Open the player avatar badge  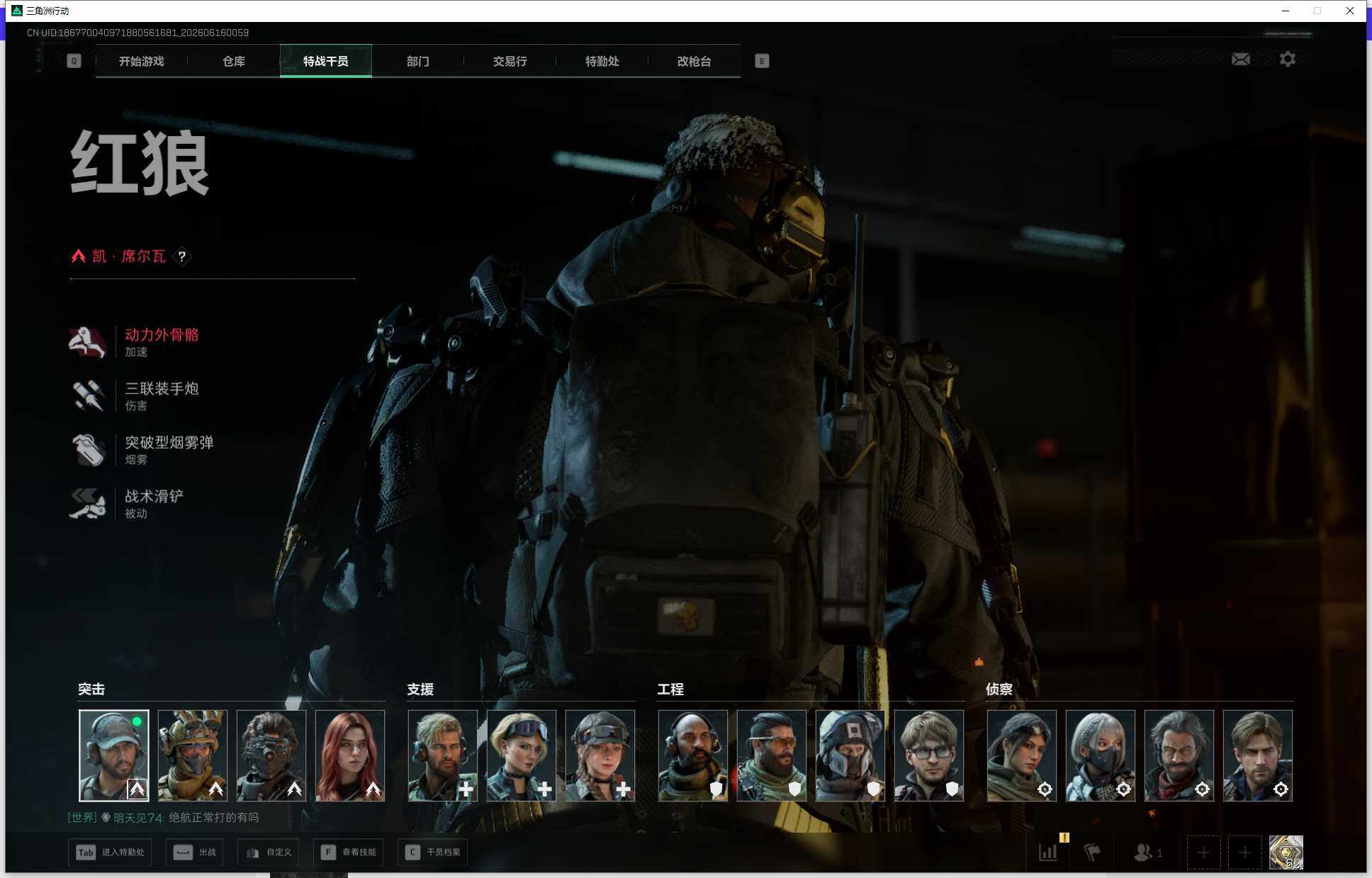point(1286,852)
